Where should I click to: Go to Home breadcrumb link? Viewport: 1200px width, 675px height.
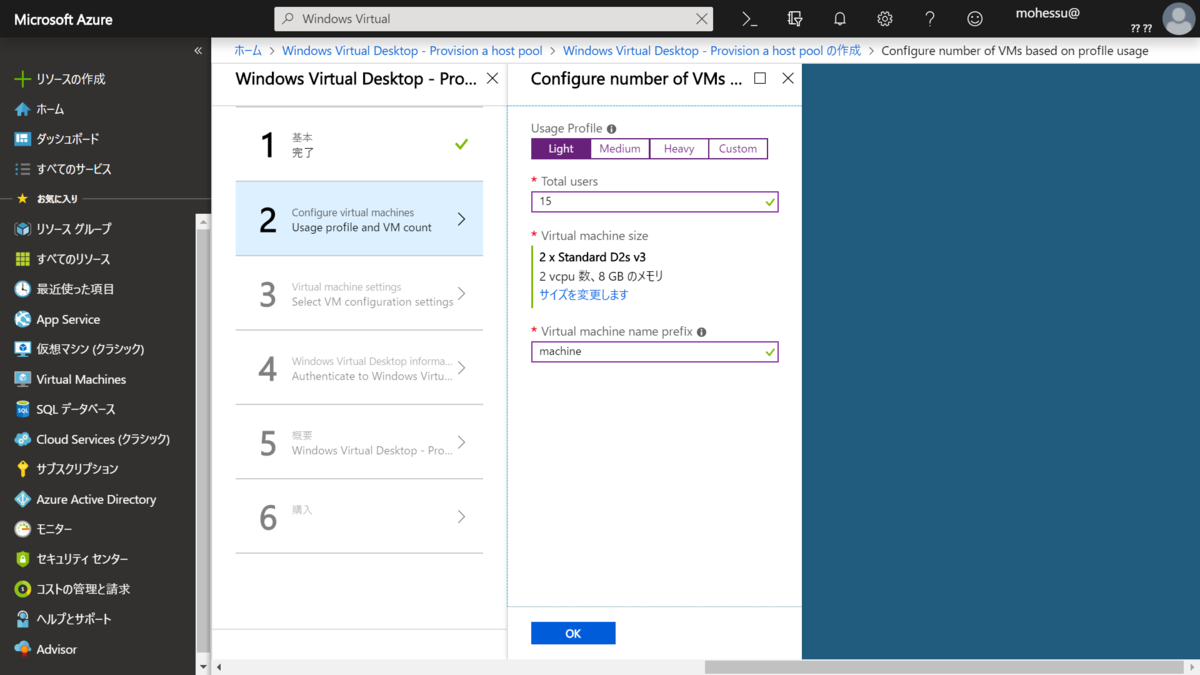coord(248,50)
